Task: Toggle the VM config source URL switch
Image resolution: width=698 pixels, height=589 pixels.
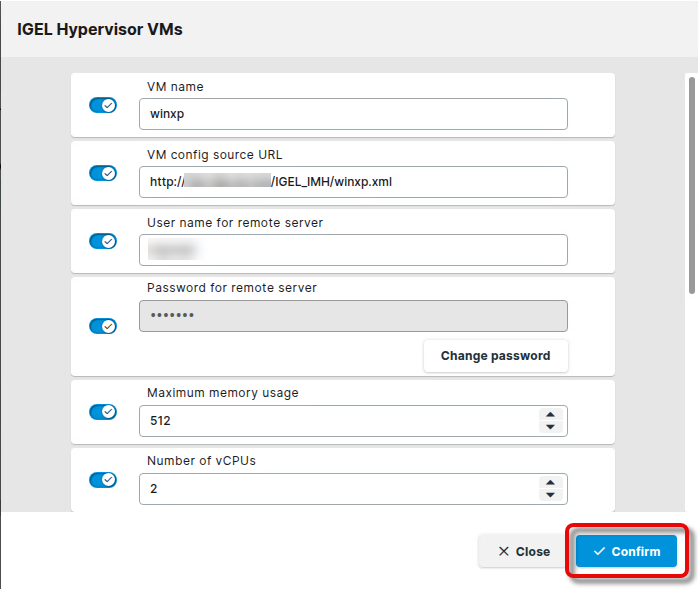Action: (x=103, y=173)
